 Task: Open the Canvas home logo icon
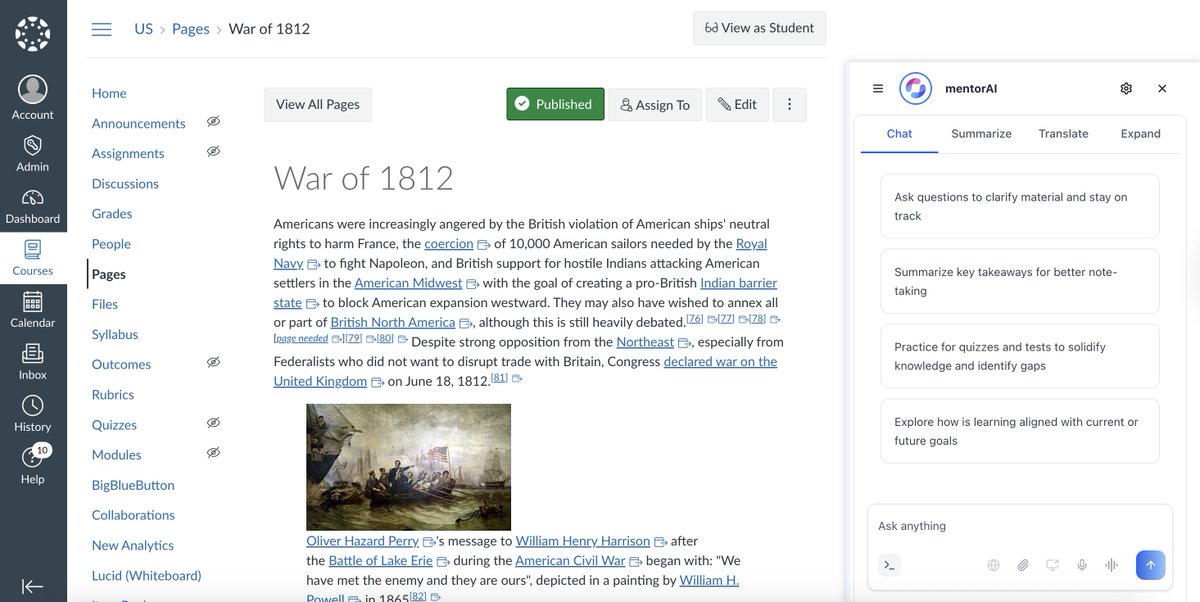pyautogui.click(x=33, y=33)
